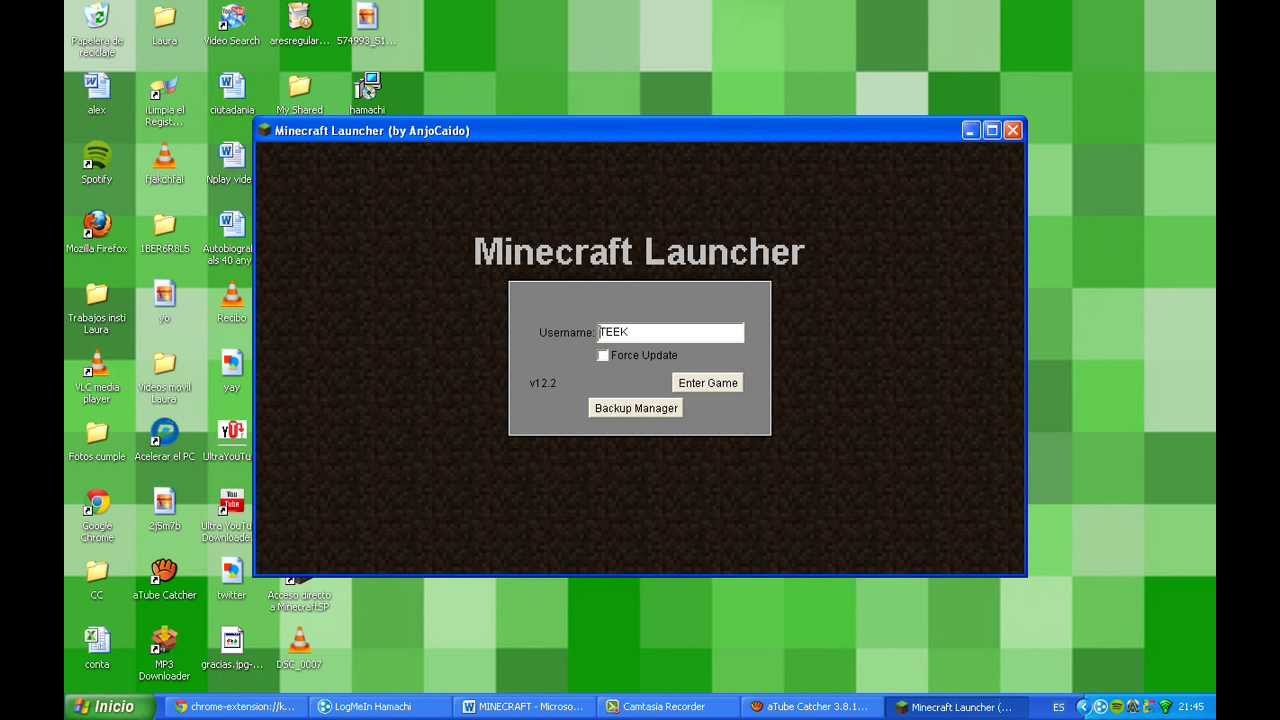Screen dimensions: 1280x720
Task: Switch to LogMeIn Hamachi in the taskbar
Action: (x=379, y=707)
